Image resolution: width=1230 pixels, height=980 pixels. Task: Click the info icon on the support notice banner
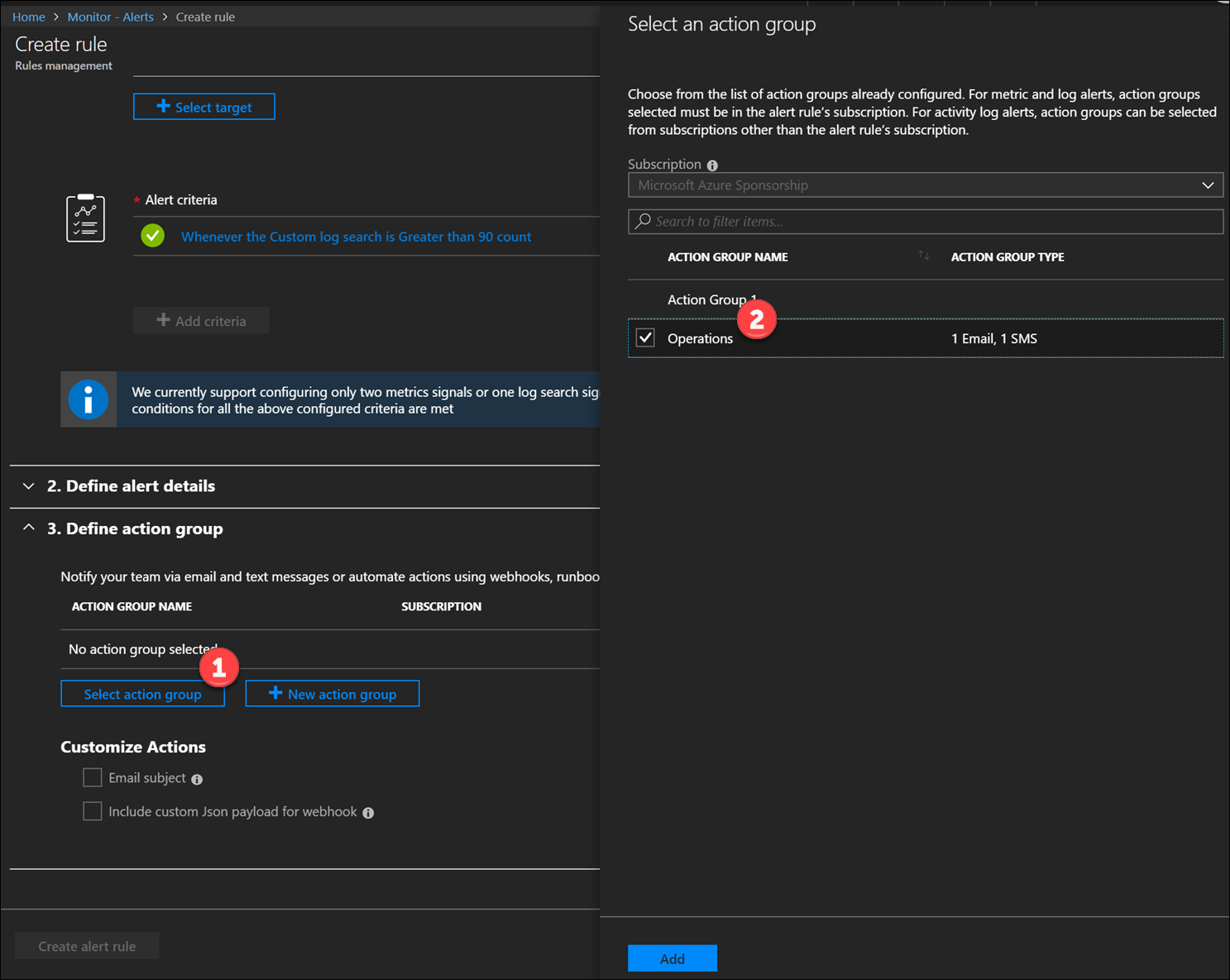[89, 399]
